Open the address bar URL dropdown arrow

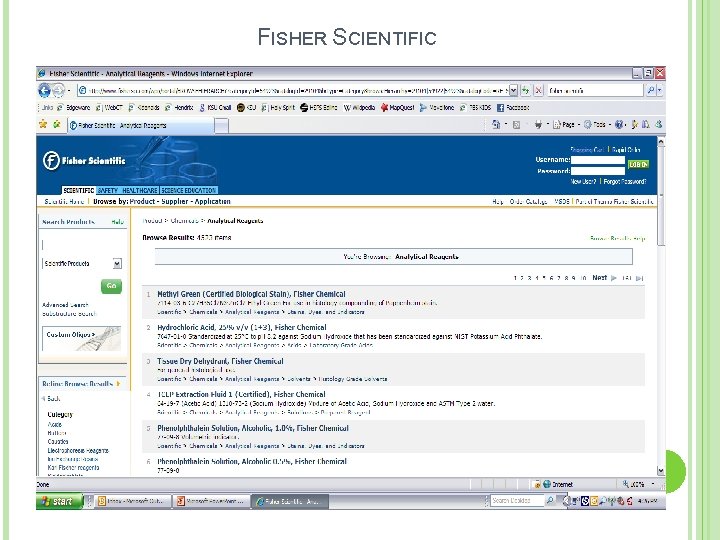click(x=513, y=90)
